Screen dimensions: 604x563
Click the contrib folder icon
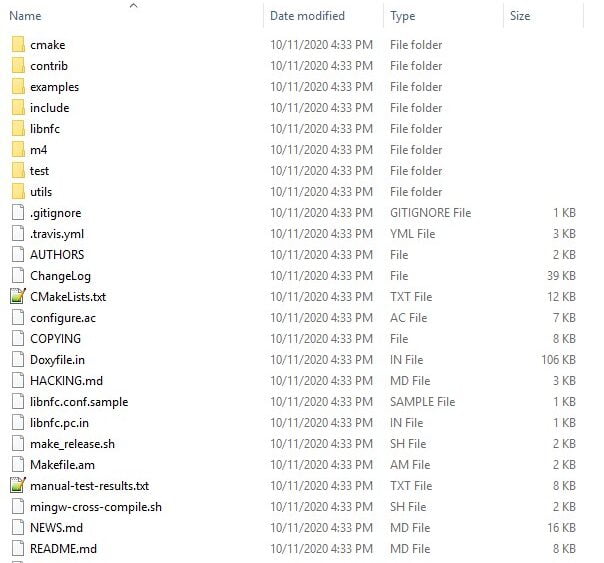click(x=18, y=66)
